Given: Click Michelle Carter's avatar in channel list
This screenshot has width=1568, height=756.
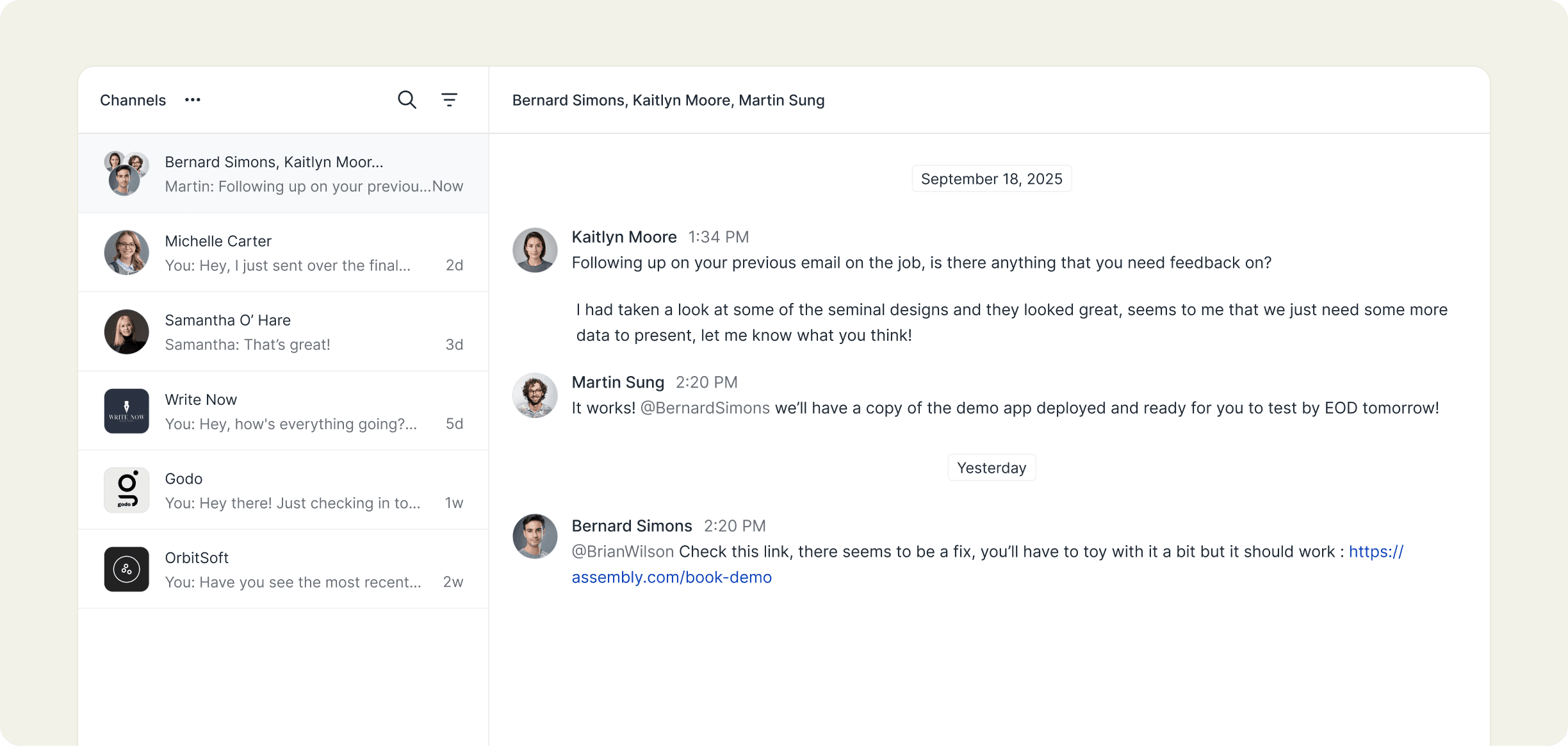Looking at the screenshot, I should (127, 252).
